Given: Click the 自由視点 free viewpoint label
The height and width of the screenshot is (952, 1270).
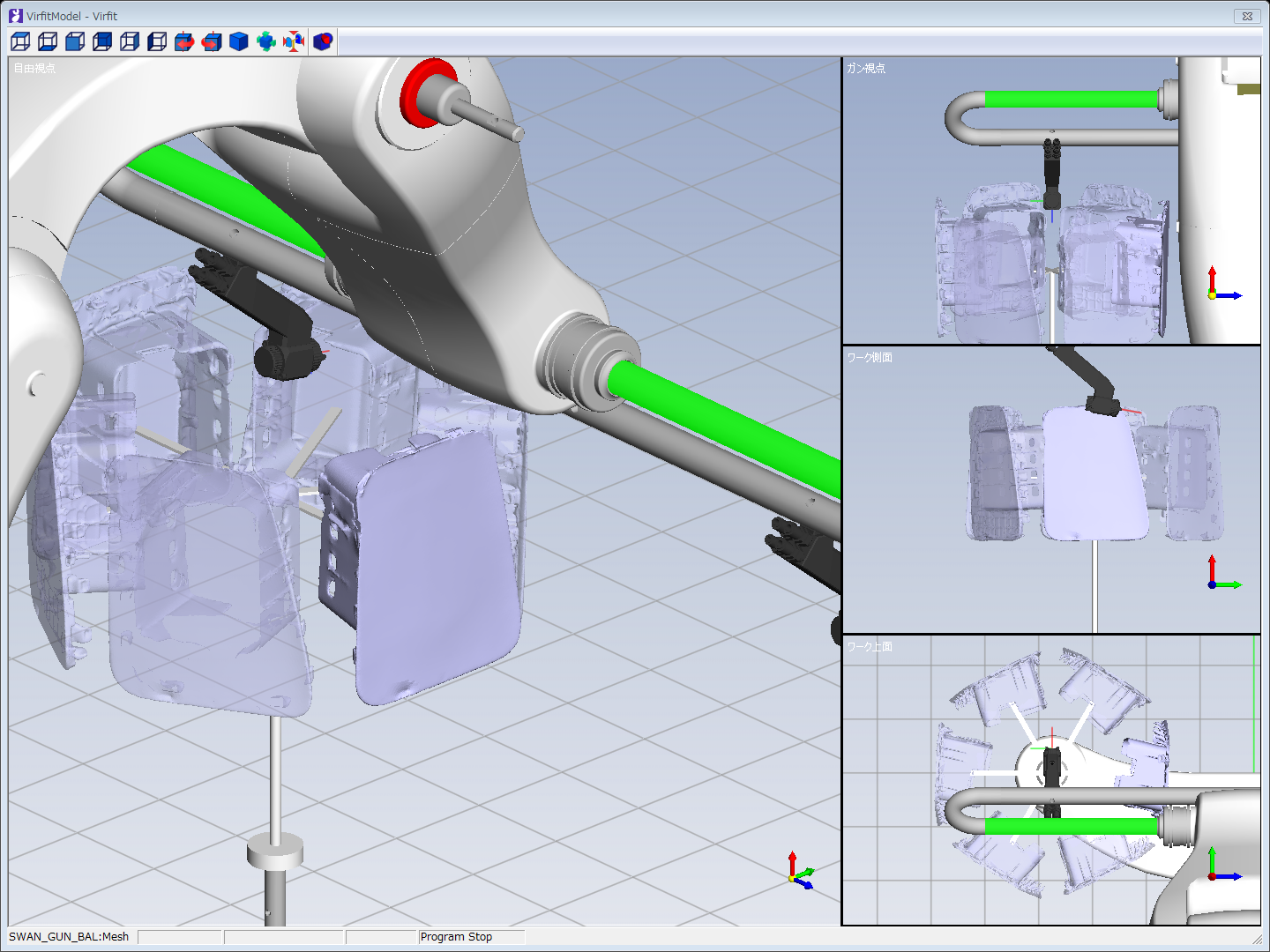Looking at the screenshot, I should pyautogui.click(x=34, y=68).
